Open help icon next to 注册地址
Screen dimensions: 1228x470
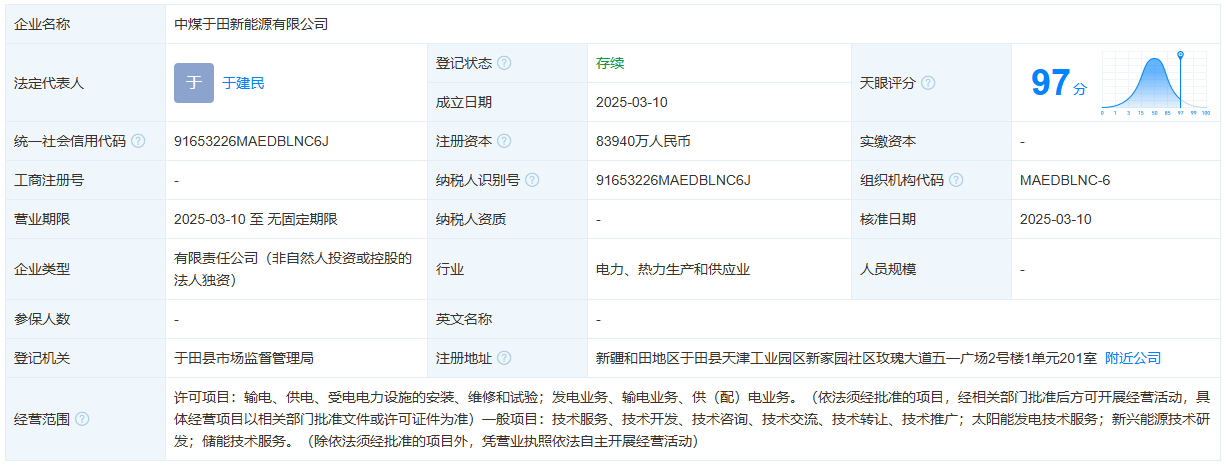504,358
